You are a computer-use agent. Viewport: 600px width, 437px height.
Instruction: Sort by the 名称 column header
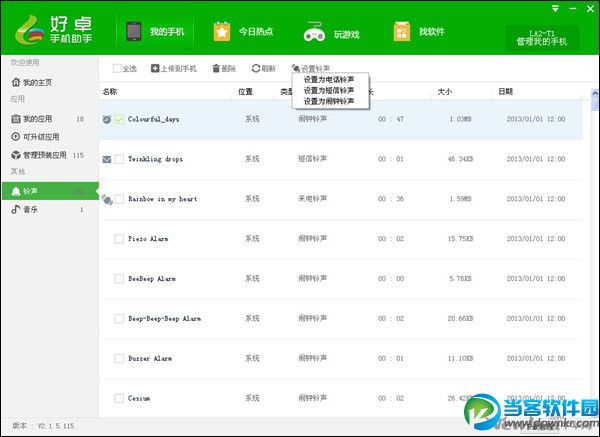point(110,91)
